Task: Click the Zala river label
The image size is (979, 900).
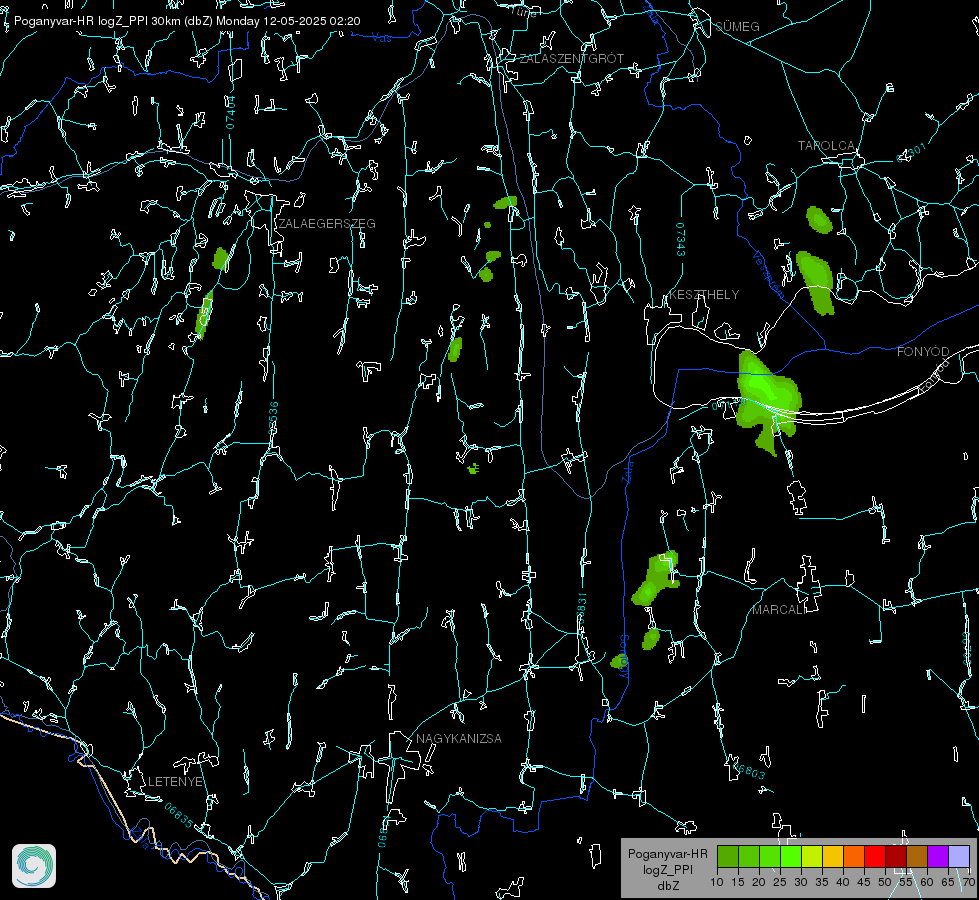Action: 628,471
